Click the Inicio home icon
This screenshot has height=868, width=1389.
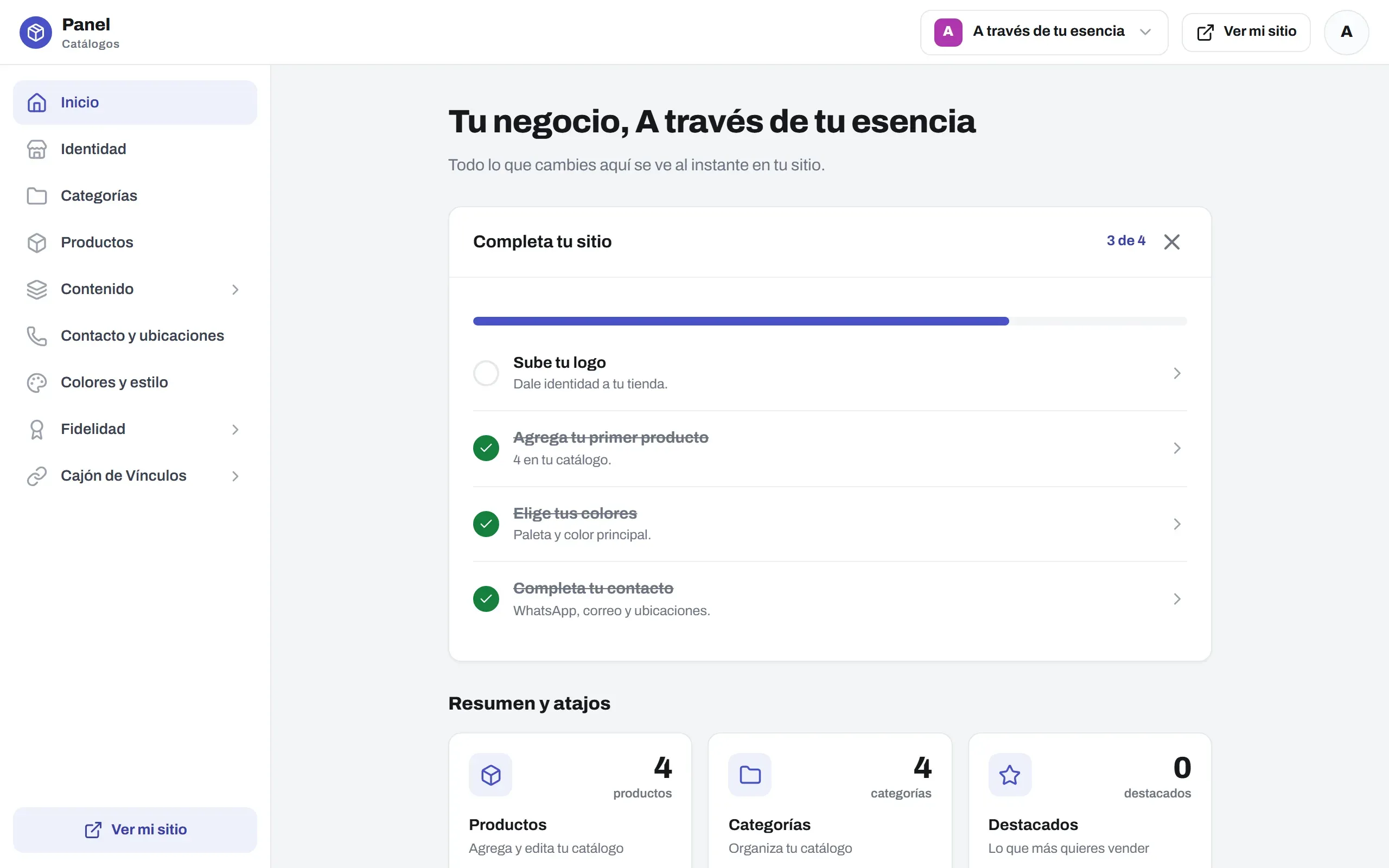(37, 102)
